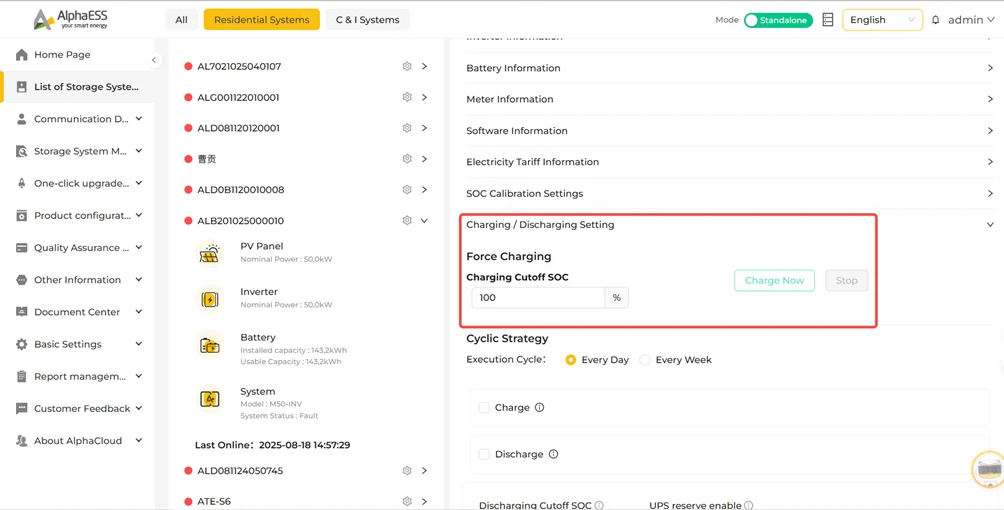Viewport: 1004px width, 510px height.
Task: Click the Inverter device icon
Action: pyautogui.click(x=209, y=299)
